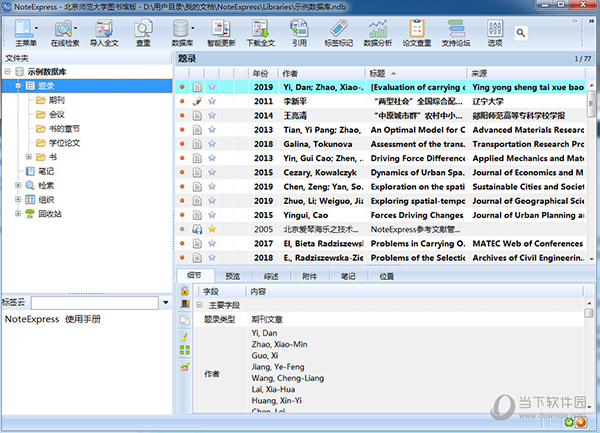
Task: Switch to the 附件 tab
Action: (310, 276)
